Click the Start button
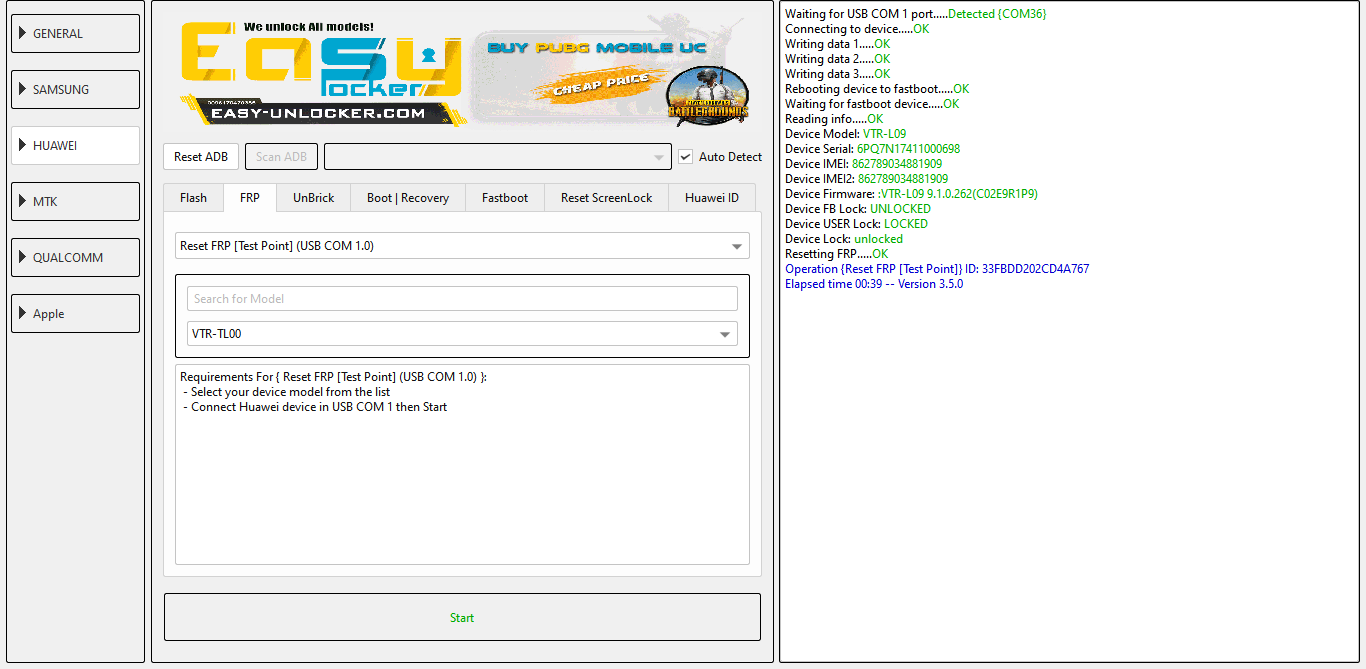 (462, 617)
